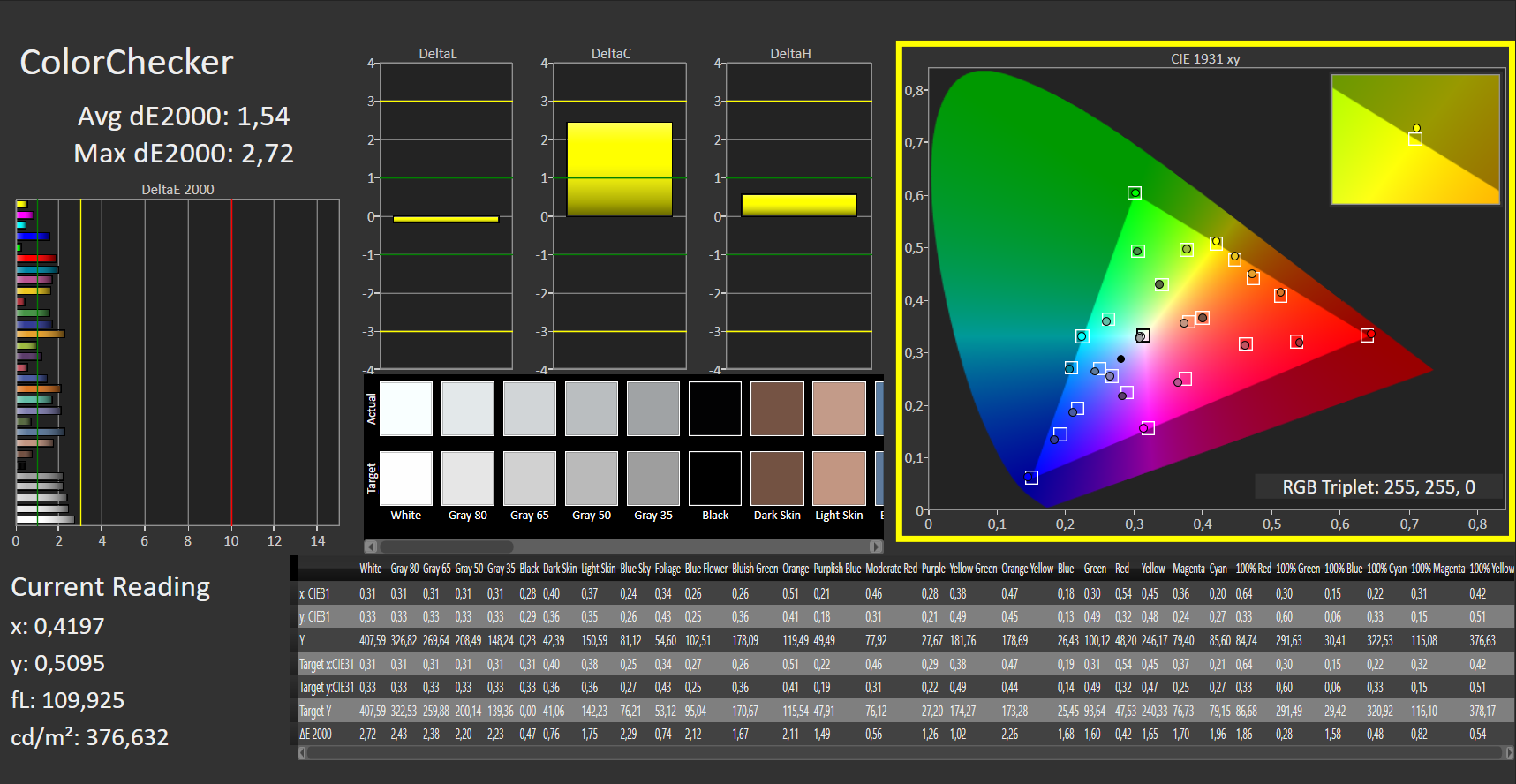Select the White actual color swatch
The width and height of the screenshot is (1516, 784).
(406, 409)
